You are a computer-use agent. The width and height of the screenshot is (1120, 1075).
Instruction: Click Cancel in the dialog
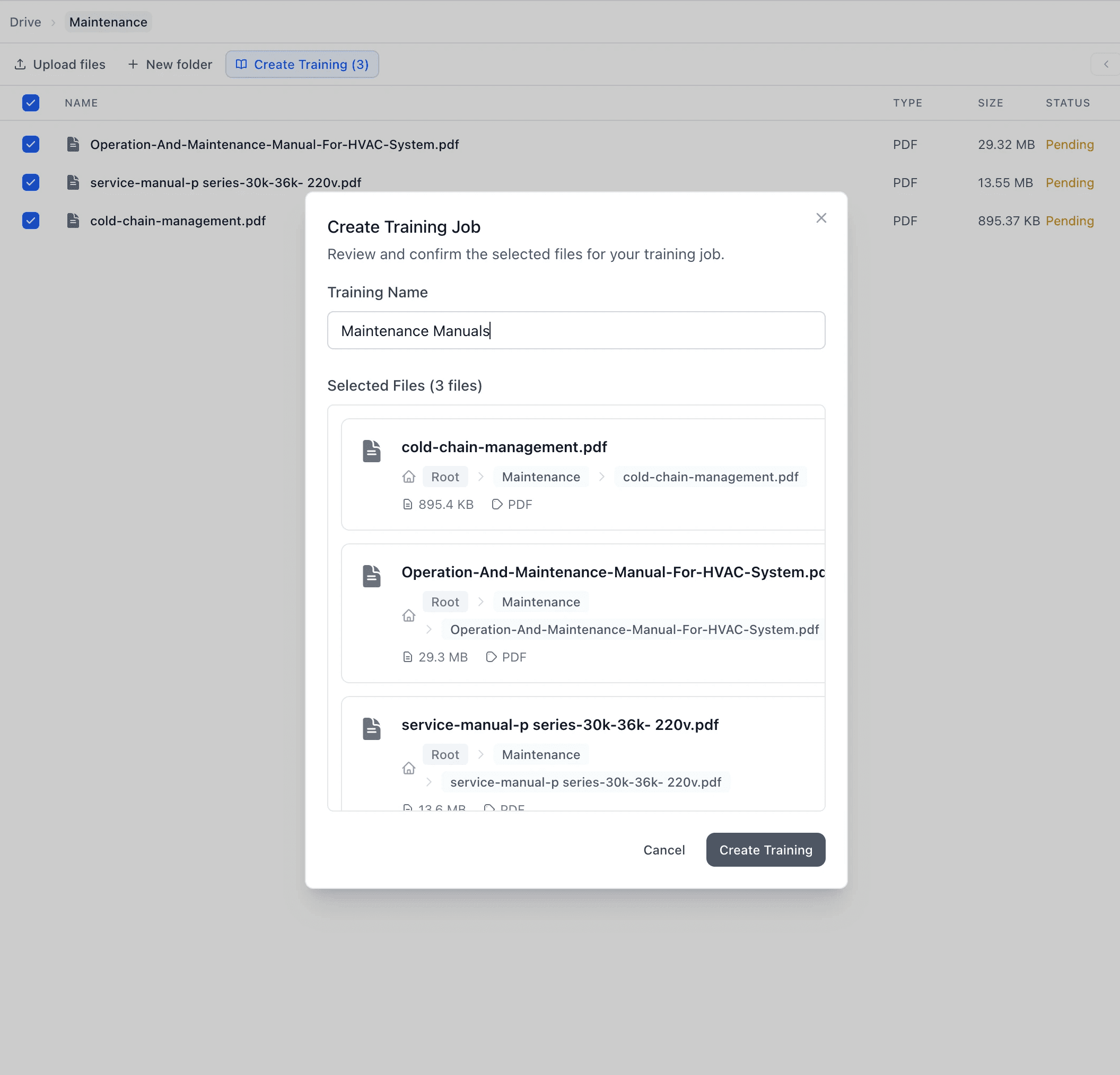663,849
